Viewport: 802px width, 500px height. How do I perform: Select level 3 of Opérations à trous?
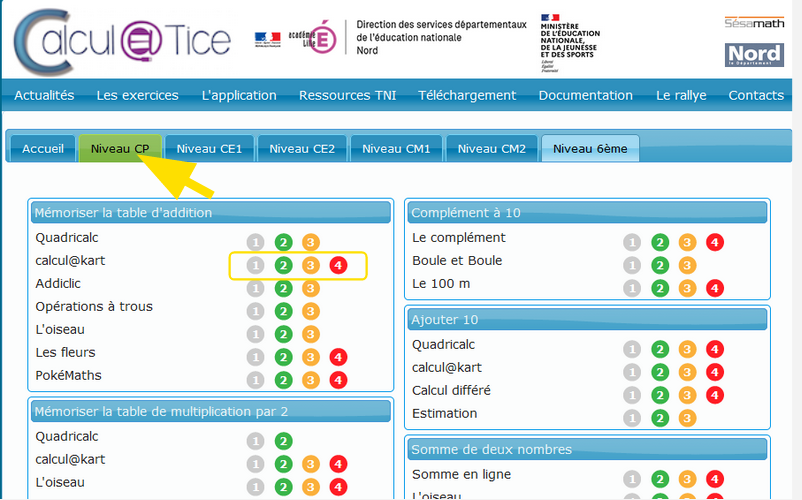pos(310,311)
